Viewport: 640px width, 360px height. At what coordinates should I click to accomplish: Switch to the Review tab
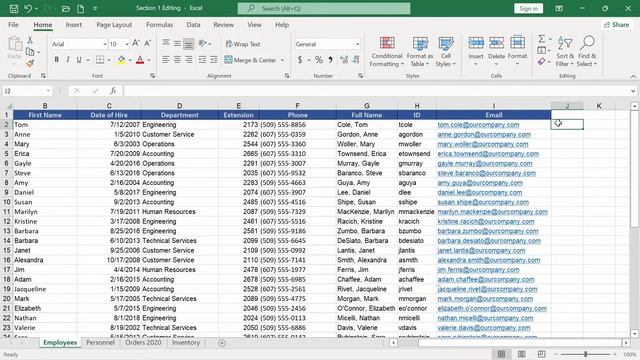pyautogui.click(x=224, y=24)
